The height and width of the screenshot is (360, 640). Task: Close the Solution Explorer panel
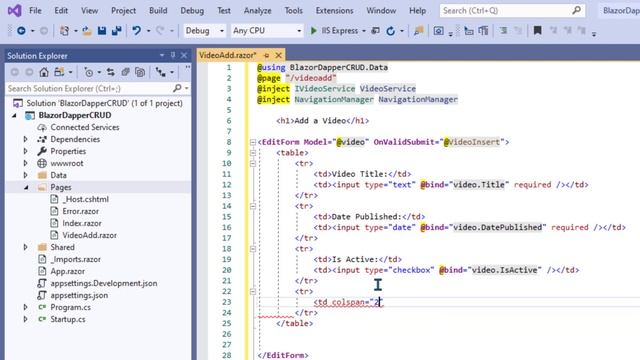coord(184,55)
